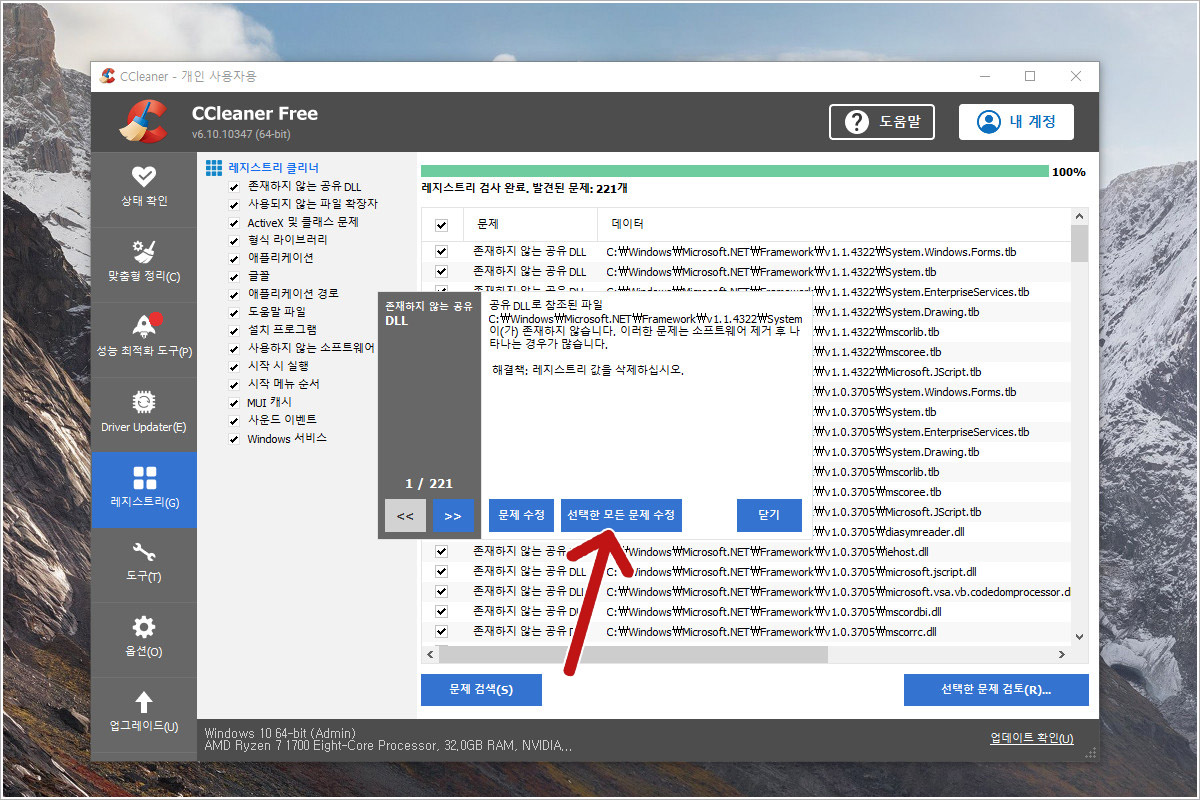1200x800 pixels.
Task: Open 업데이트 확인(U) link
Action: [x=1032, y=738]
